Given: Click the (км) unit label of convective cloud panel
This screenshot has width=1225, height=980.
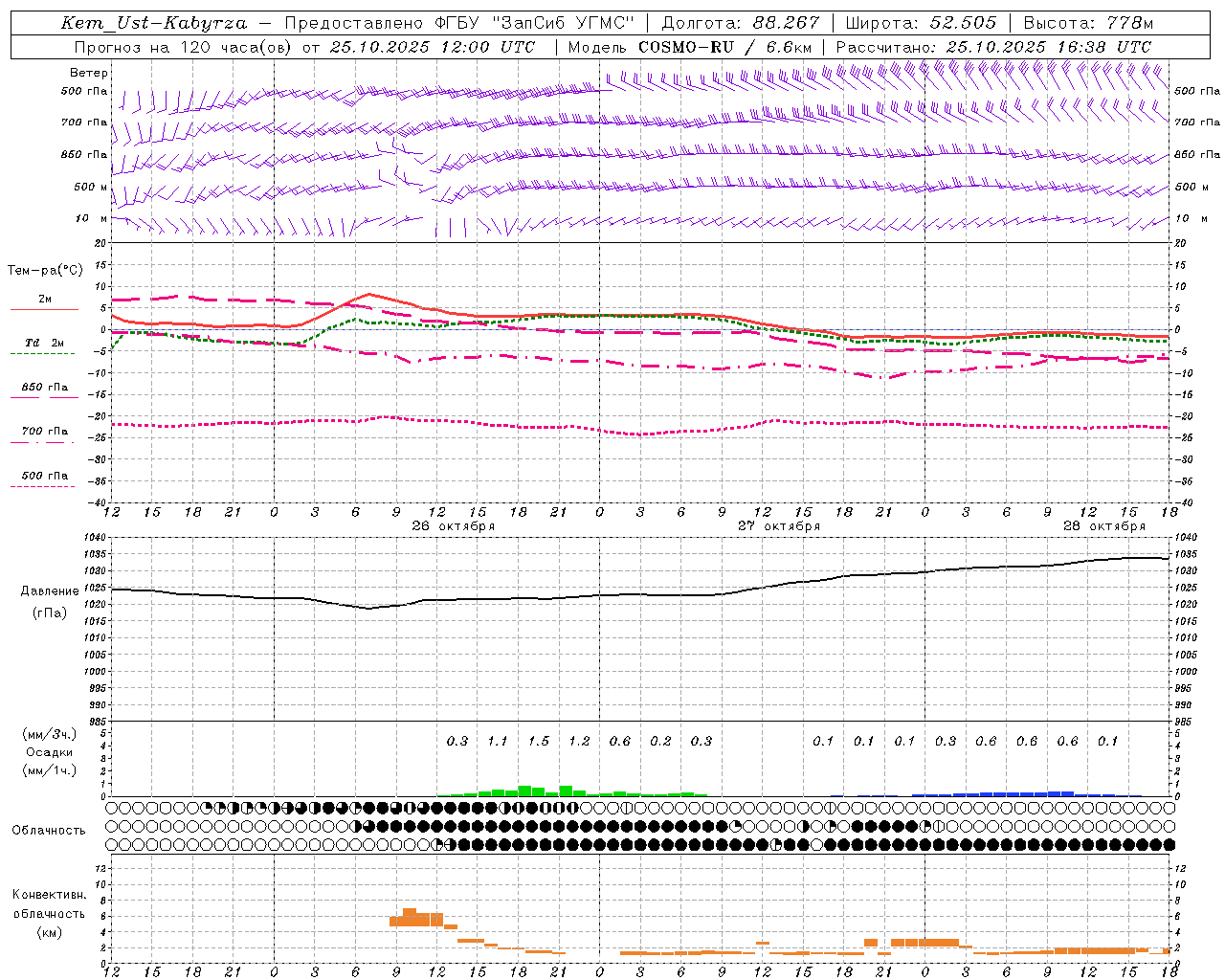Looking at the screenshot, I should point(49,932).
